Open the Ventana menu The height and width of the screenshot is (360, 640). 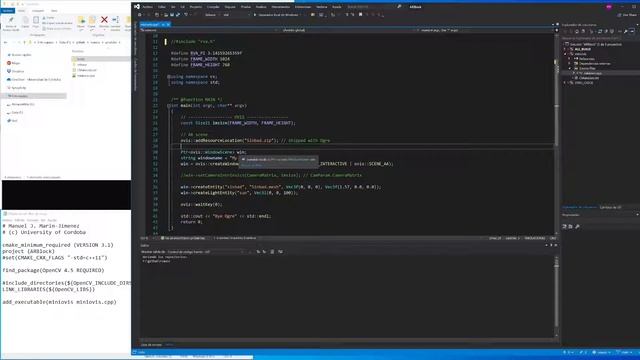tap(322, 7)
